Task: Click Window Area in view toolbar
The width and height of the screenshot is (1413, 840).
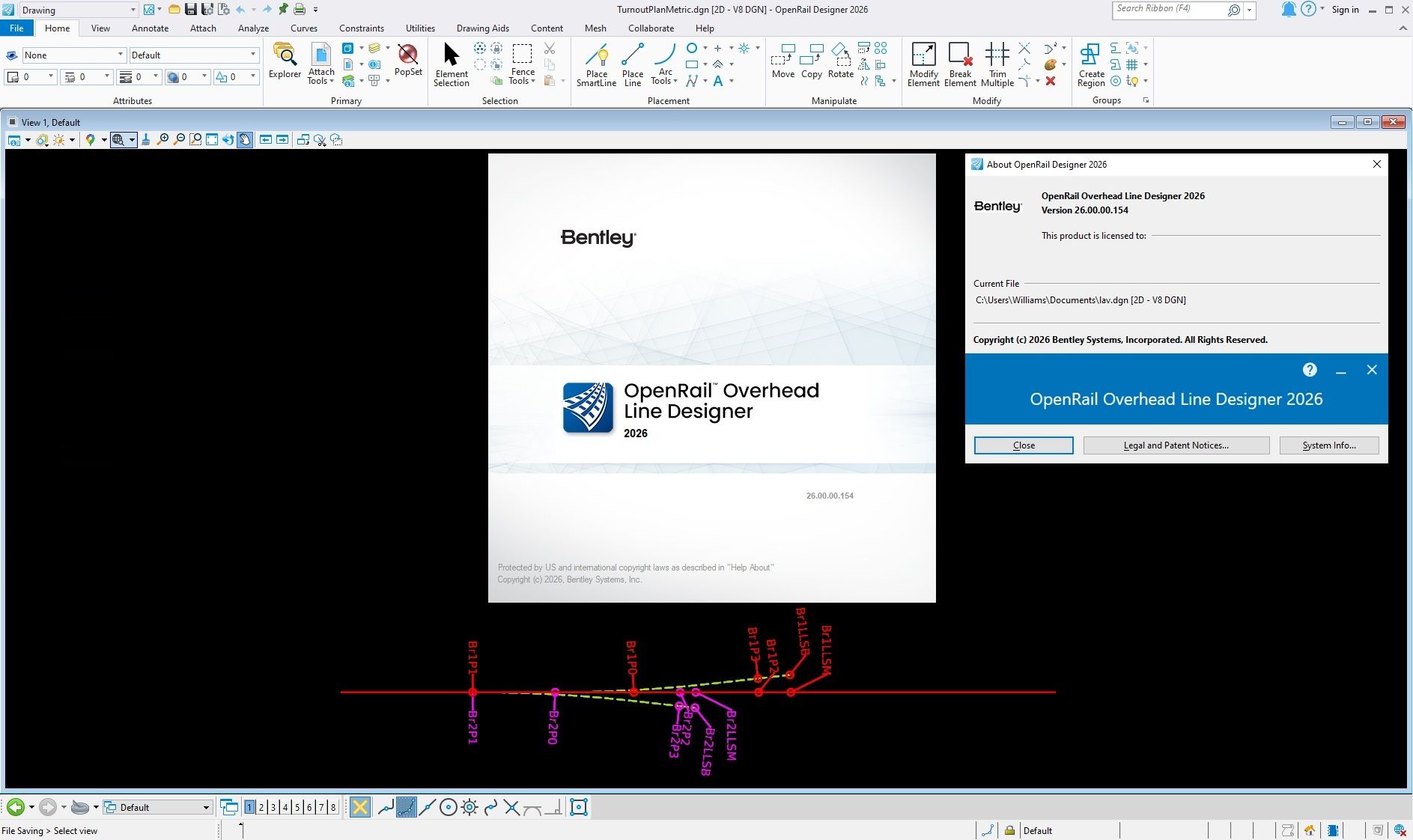Action: pos(195,139)
